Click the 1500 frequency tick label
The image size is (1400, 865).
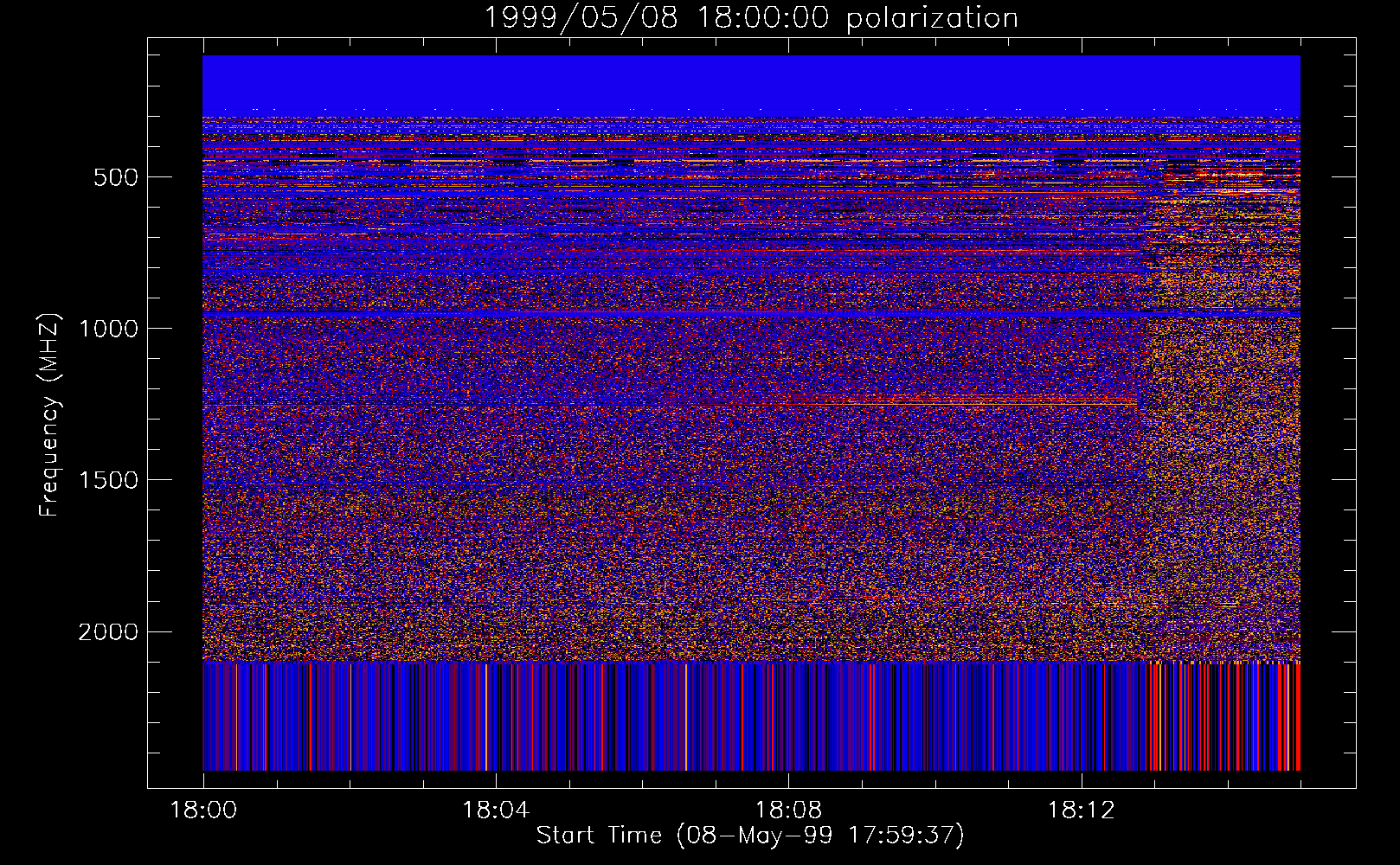pos(108,480)
